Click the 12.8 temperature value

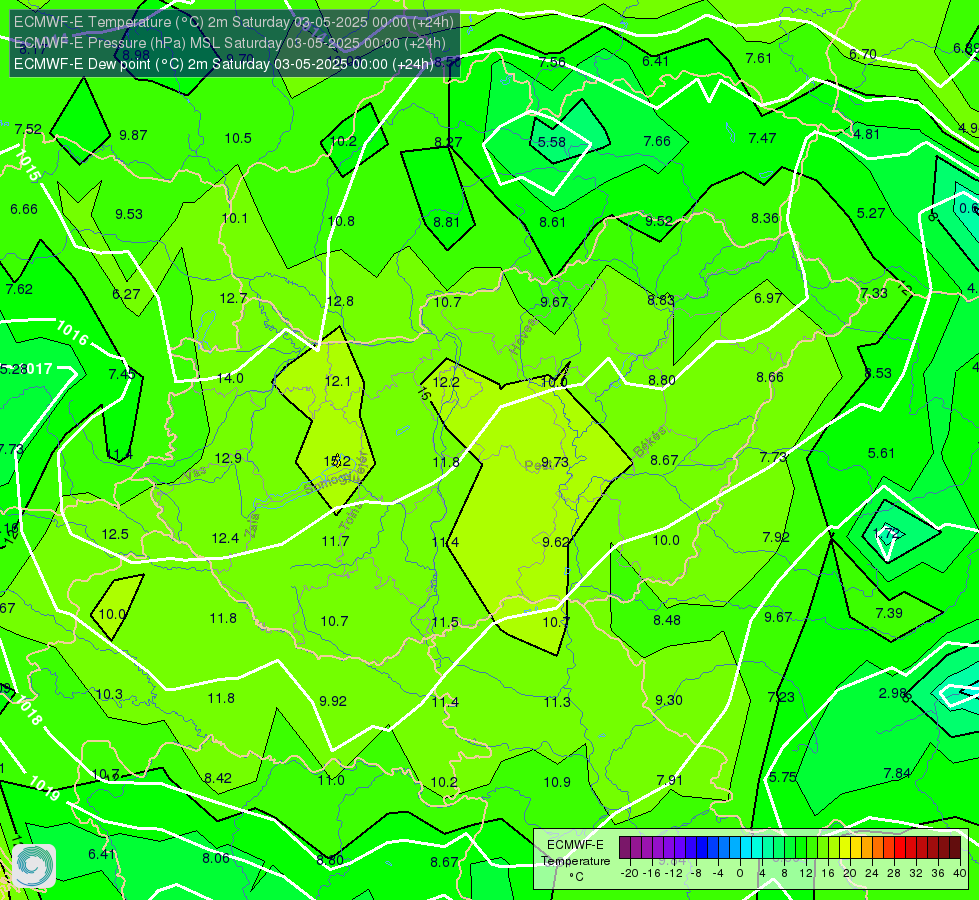[x=340, y=301]
